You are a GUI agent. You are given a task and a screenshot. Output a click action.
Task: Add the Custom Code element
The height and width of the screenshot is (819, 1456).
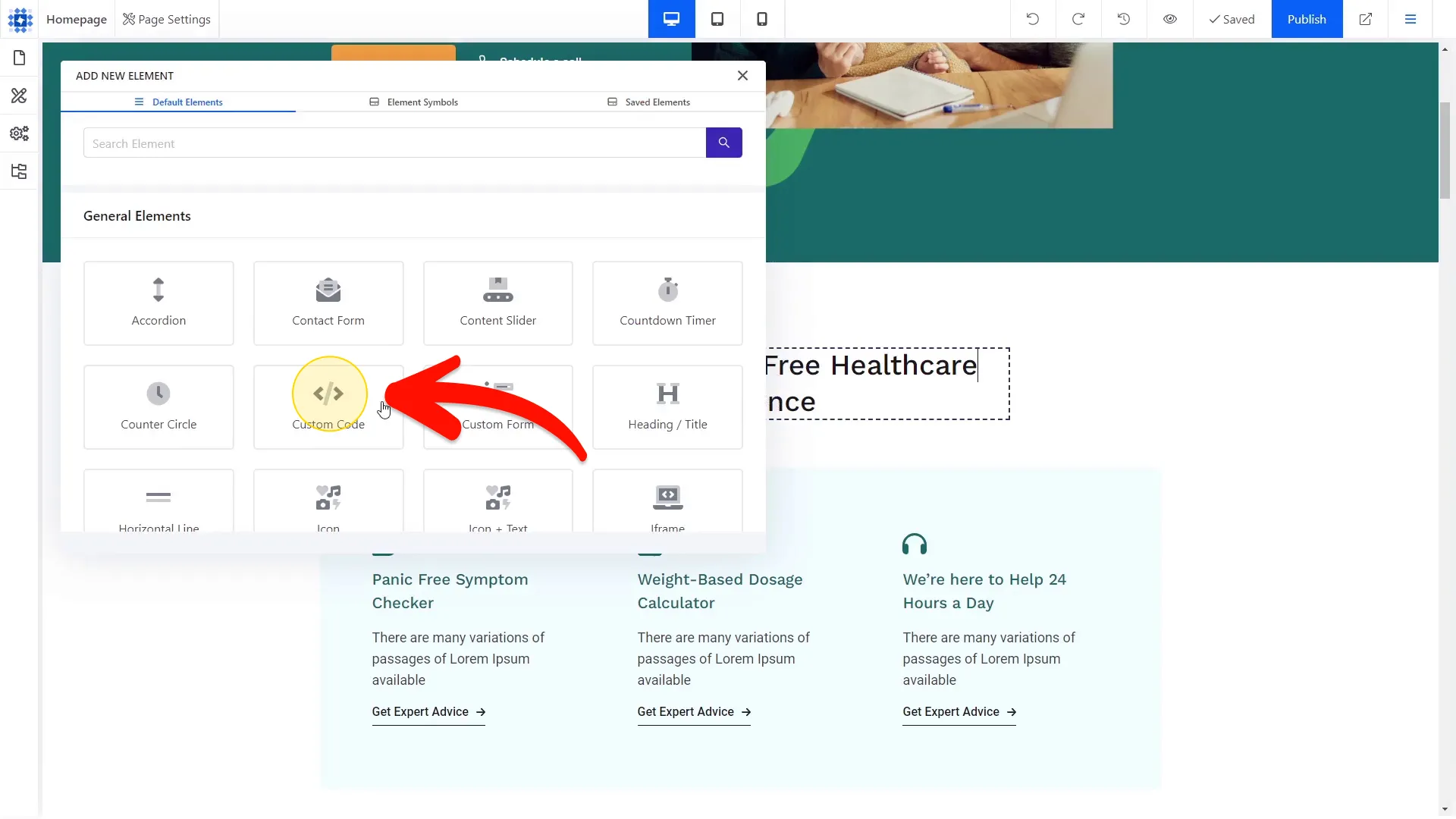tap(328, 407)
